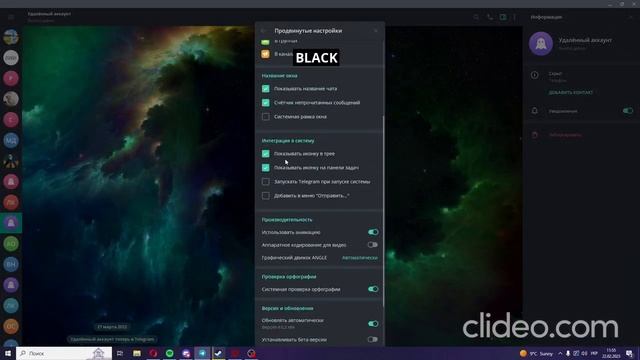
Task: Click the bell notifications icon
Action: [x=535, y=111]
